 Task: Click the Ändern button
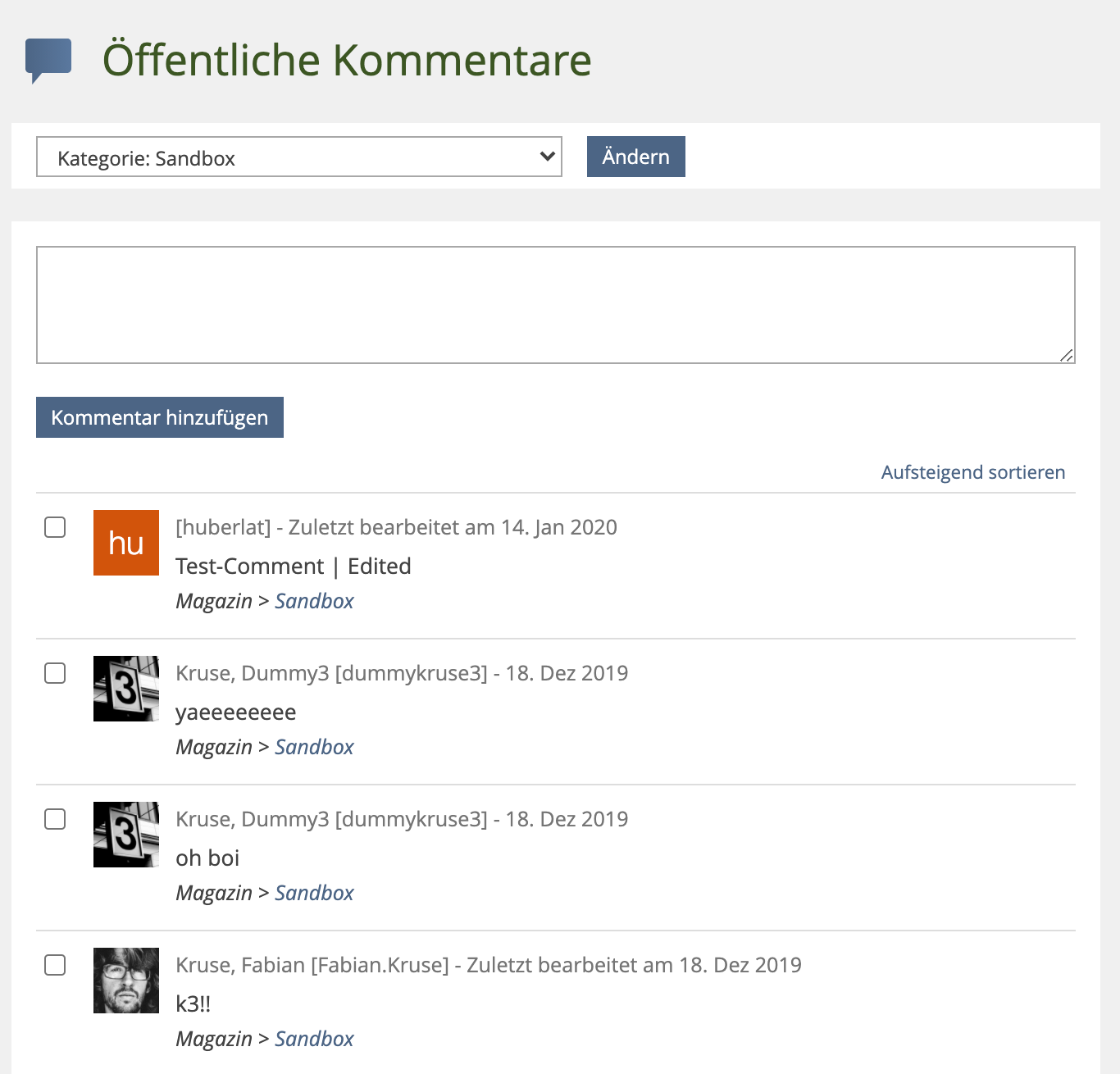coord(635,157)
